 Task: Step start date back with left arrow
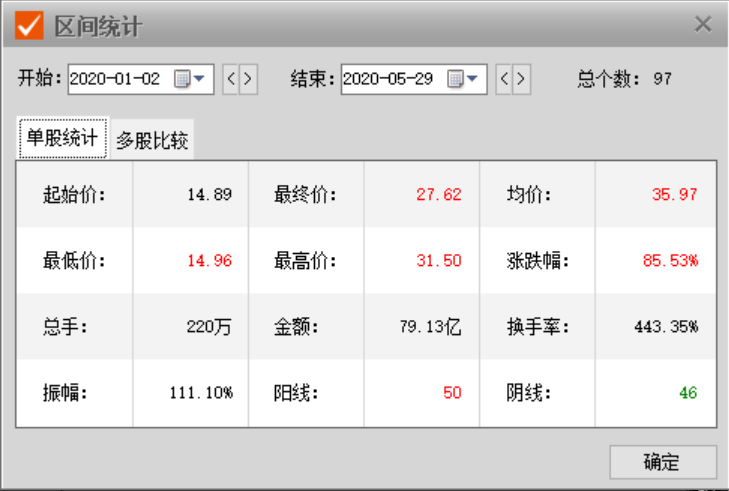pos(230,79)
